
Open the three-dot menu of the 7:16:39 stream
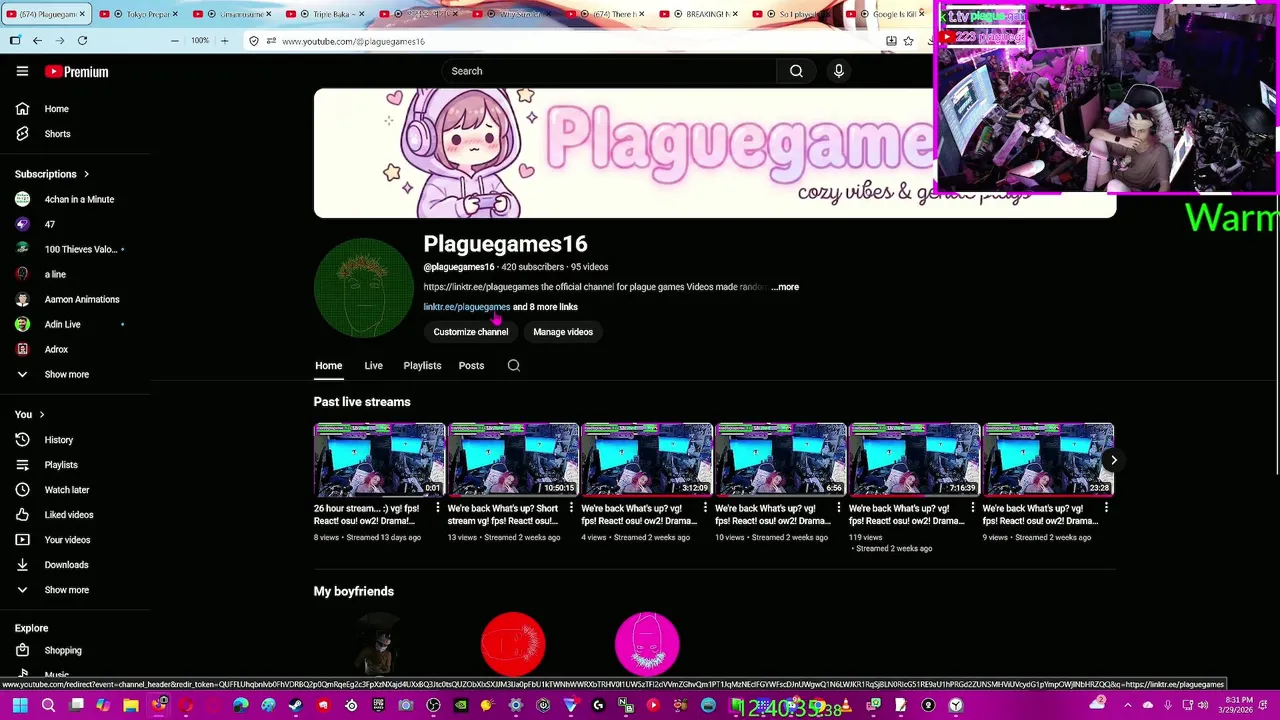(973, 509)
